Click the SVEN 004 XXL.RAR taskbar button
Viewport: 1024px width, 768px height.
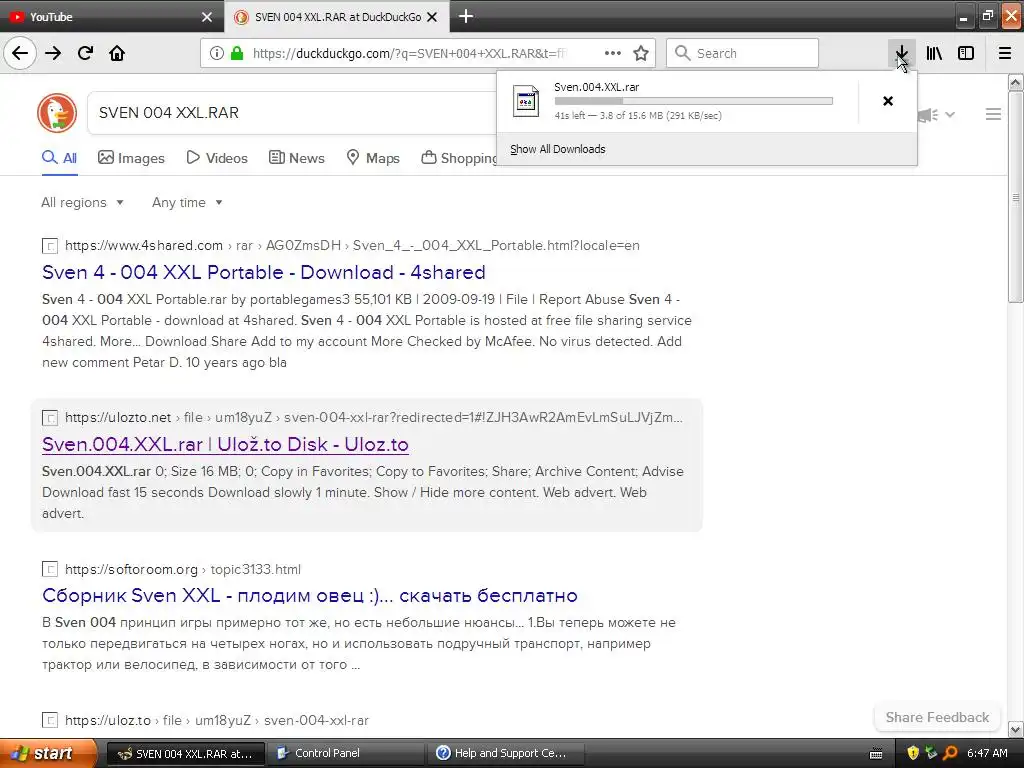coord(186,753)
